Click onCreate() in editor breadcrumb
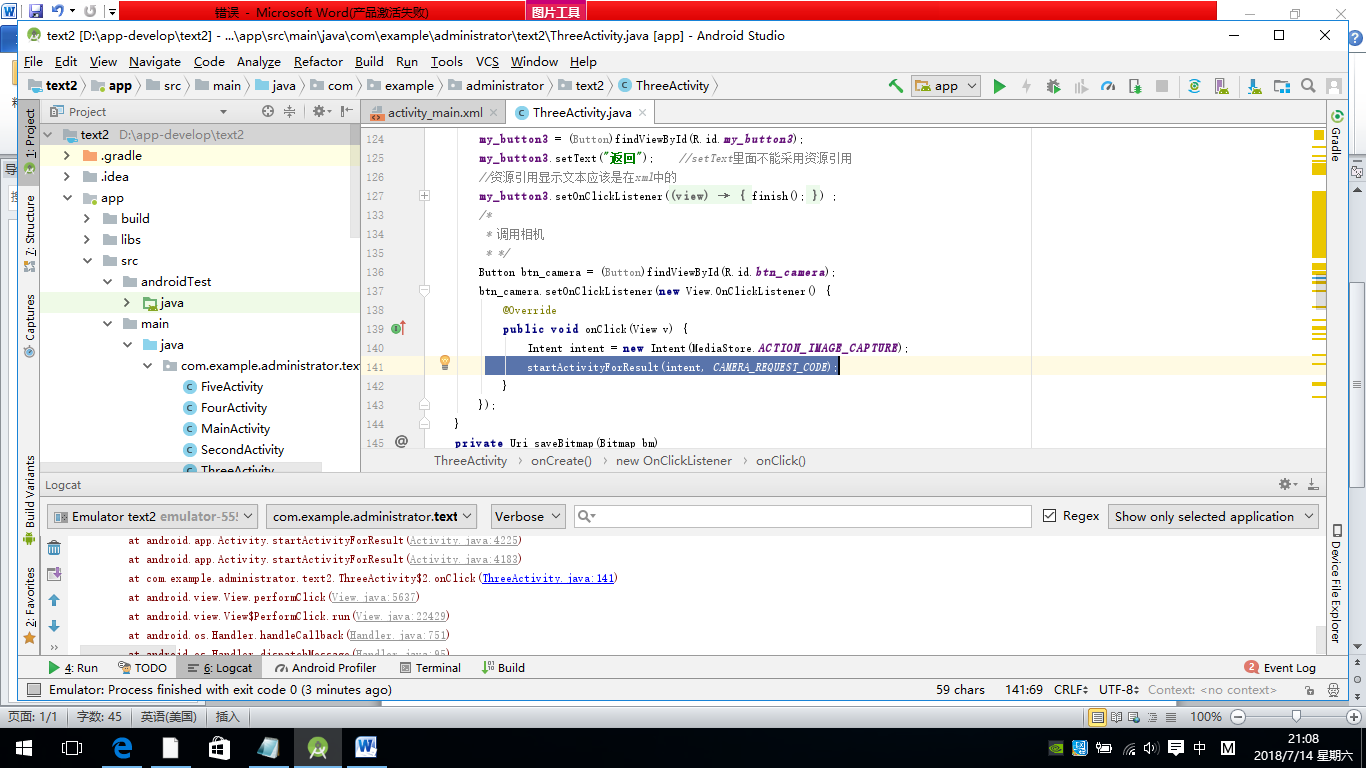Viewport: 1366px width, 768px height. tap(561, 461)
